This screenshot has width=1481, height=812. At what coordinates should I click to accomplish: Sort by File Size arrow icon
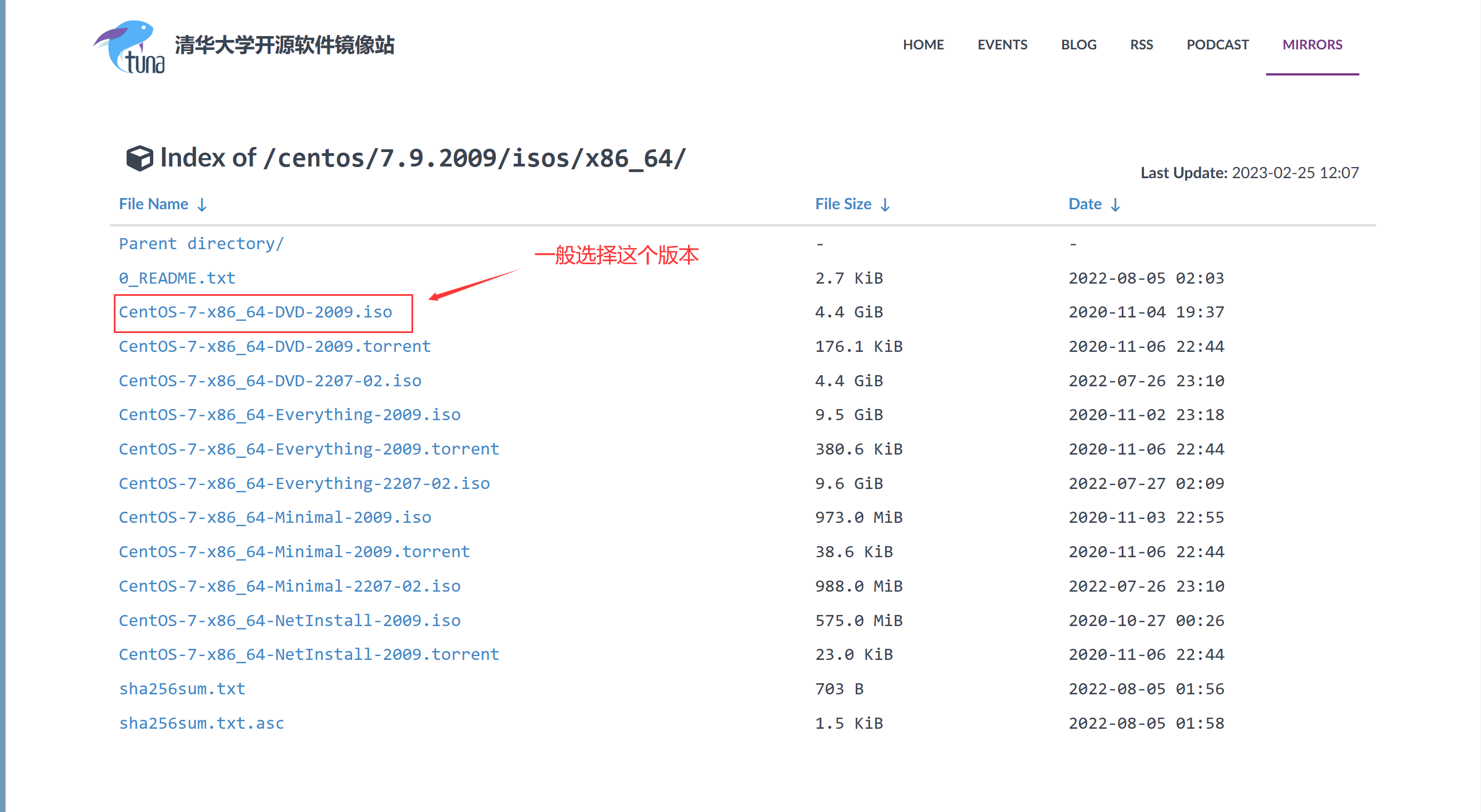click(x=885, y=205)
